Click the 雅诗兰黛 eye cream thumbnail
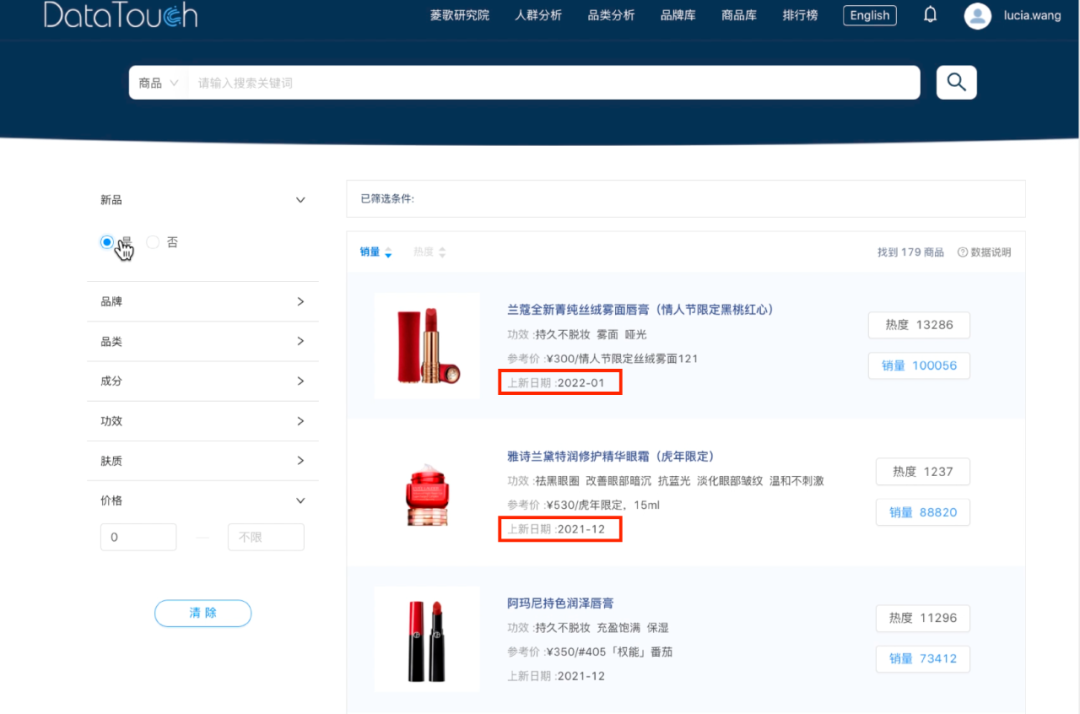 [427, 493]
